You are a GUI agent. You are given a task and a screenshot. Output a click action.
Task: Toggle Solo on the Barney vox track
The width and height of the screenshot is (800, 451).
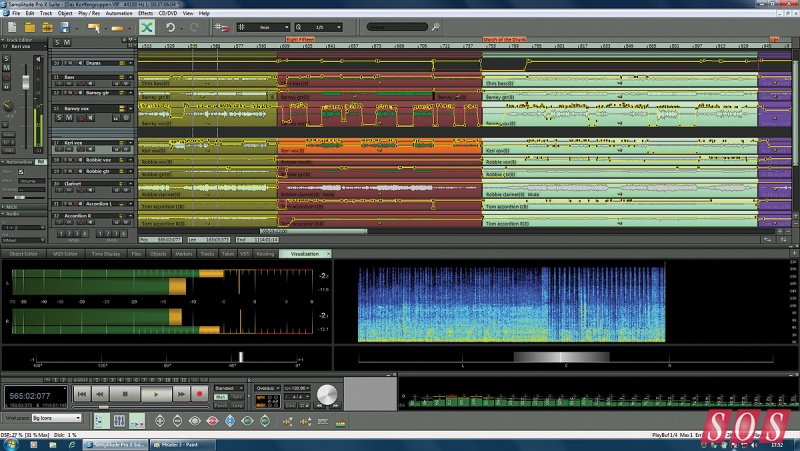point(58,116)
